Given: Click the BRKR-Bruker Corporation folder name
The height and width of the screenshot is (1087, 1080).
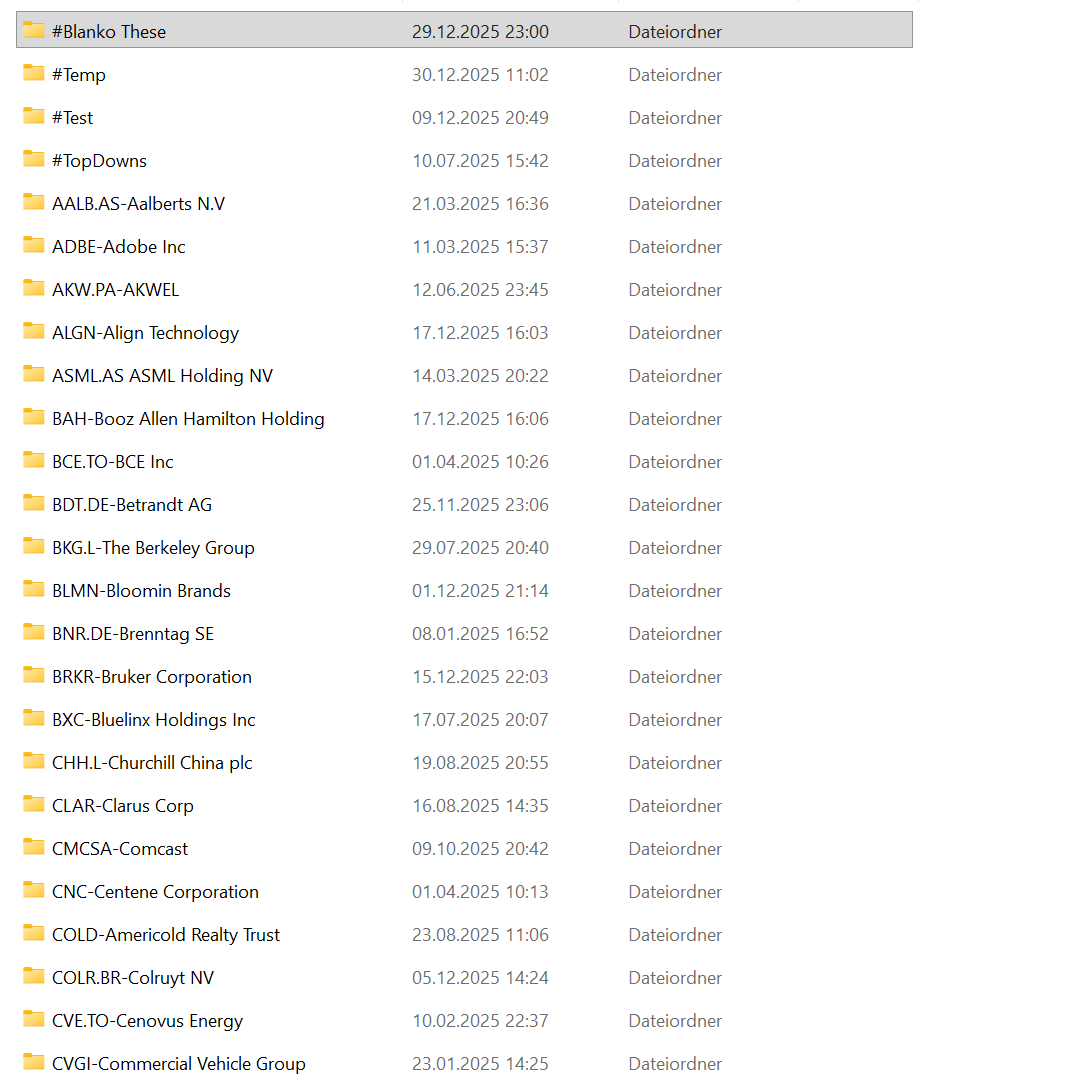Looking at the screenshot, I should [151, 677].
